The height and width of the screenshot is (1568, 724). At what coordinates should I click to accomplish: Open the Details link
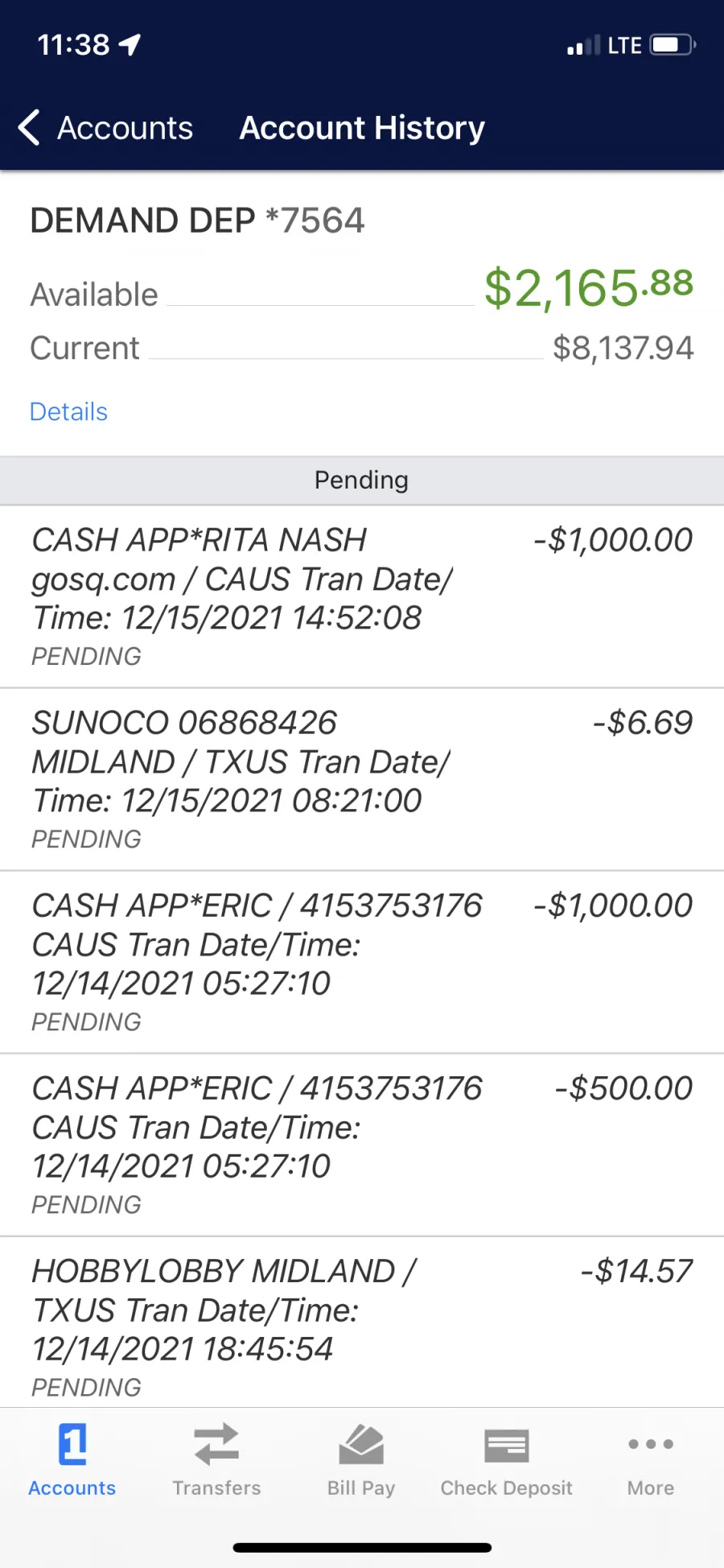pos(68,411)
